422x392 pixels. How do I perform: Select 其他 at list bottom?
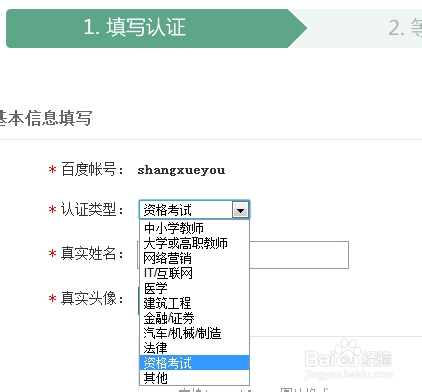pos(194,378)
